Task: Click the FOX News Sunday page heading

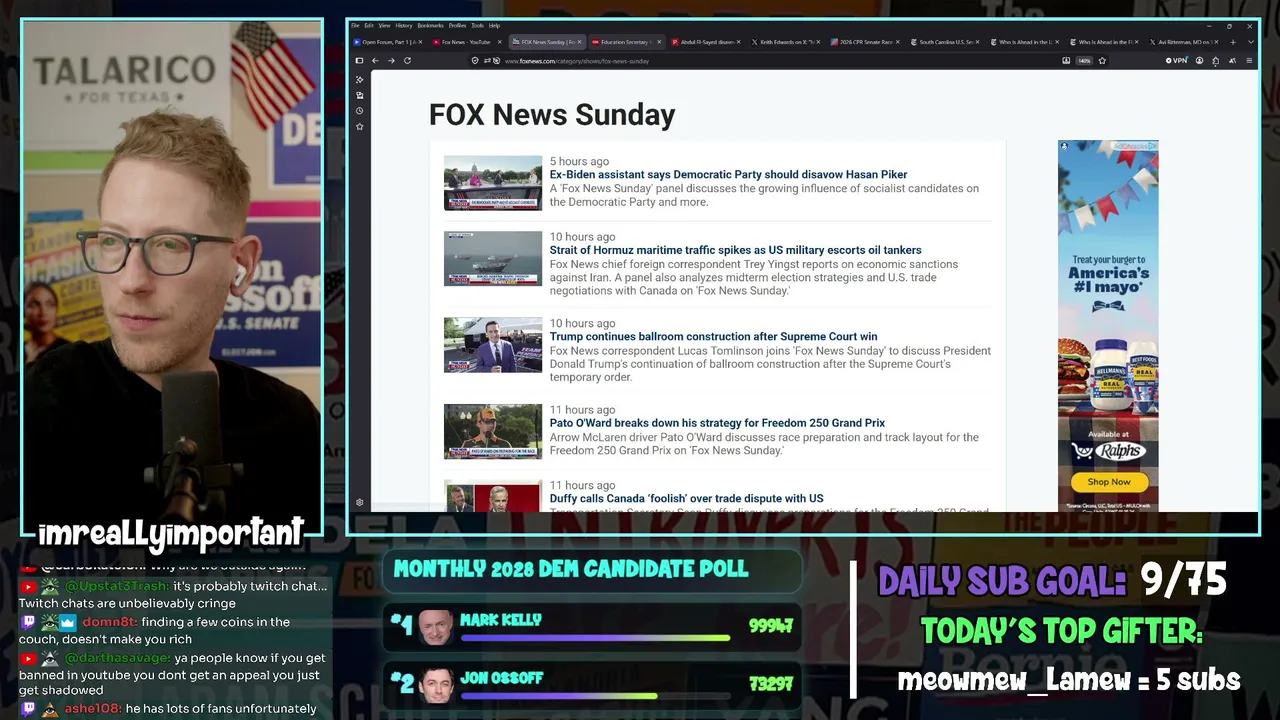Action: point(552,115)
